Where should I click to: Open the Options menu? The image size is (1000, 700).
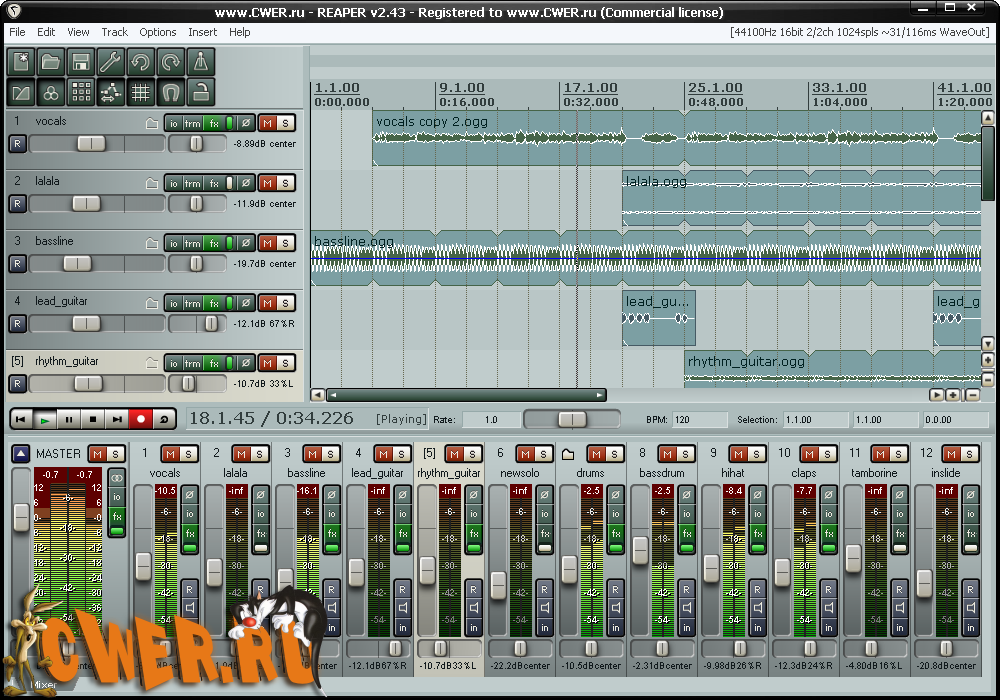coord(158,32)
